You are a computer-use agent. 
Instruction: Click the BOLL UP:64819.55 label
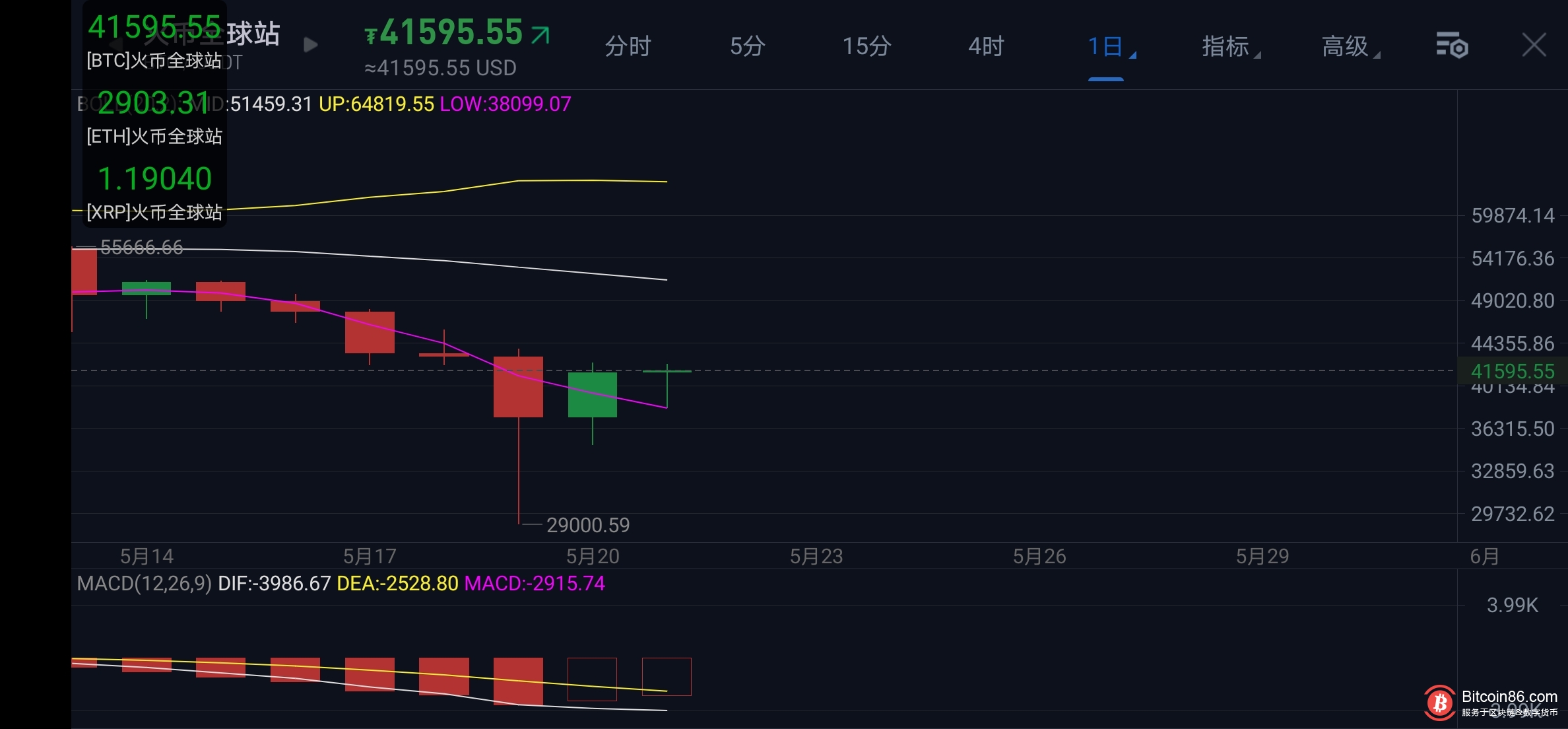point(376,104)
